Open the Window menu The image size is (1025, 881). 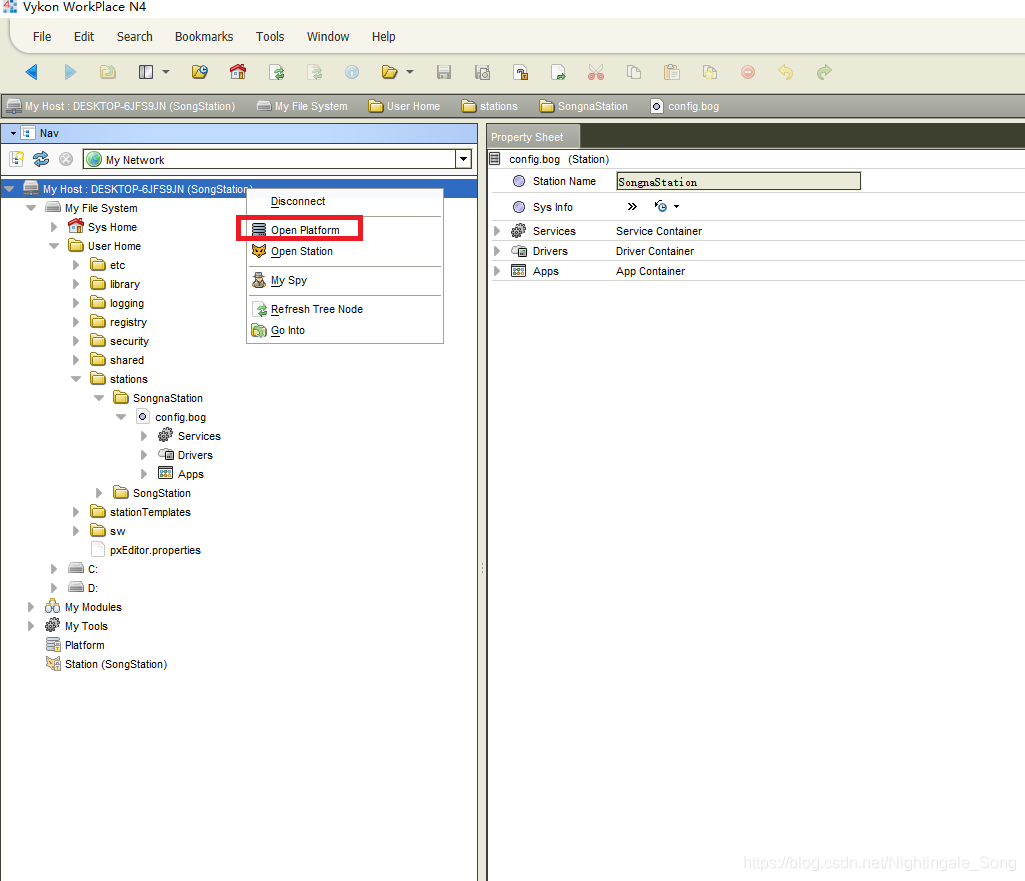(328, 37)
